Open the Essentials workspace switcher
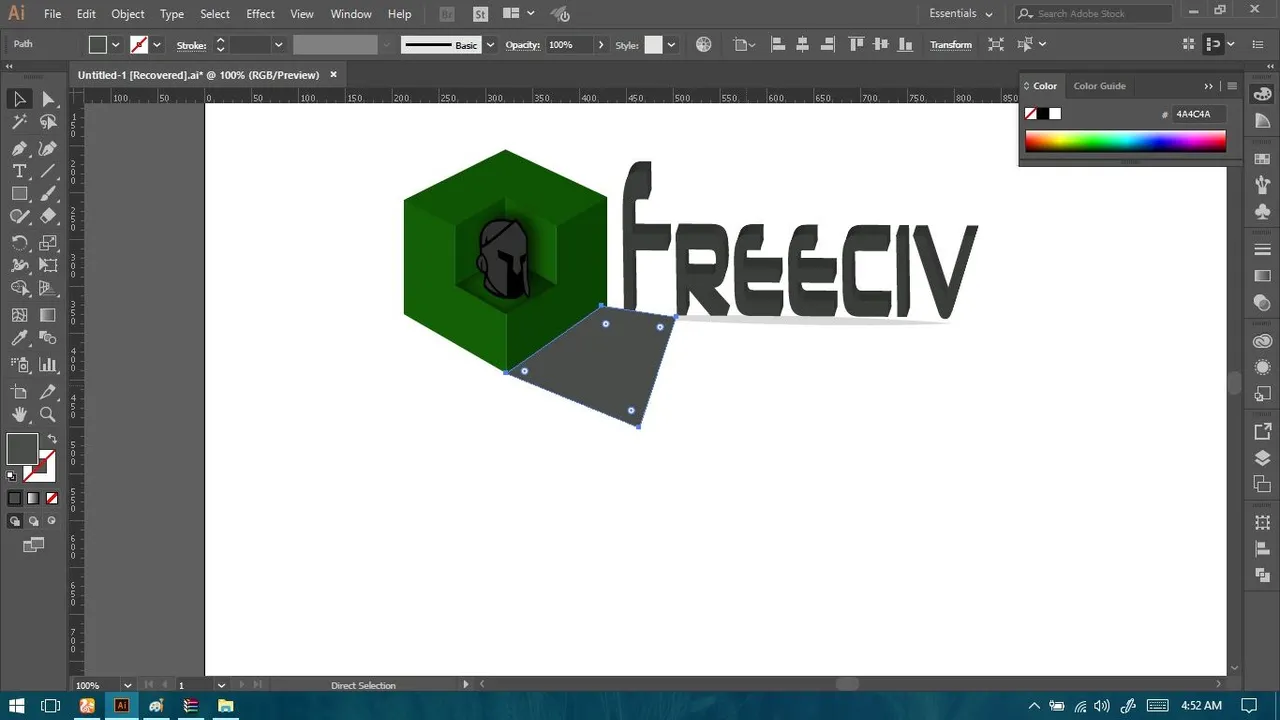1280x720 pixels. [961, 14]
